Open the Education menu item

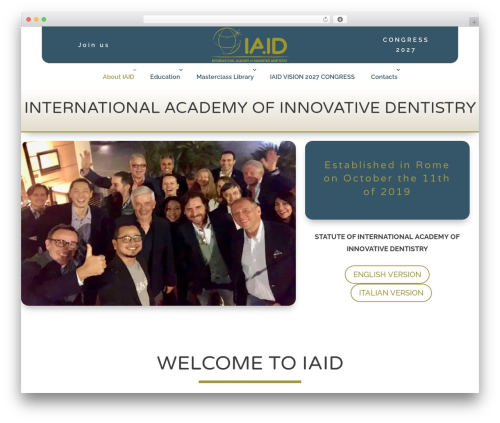(165, 77)
